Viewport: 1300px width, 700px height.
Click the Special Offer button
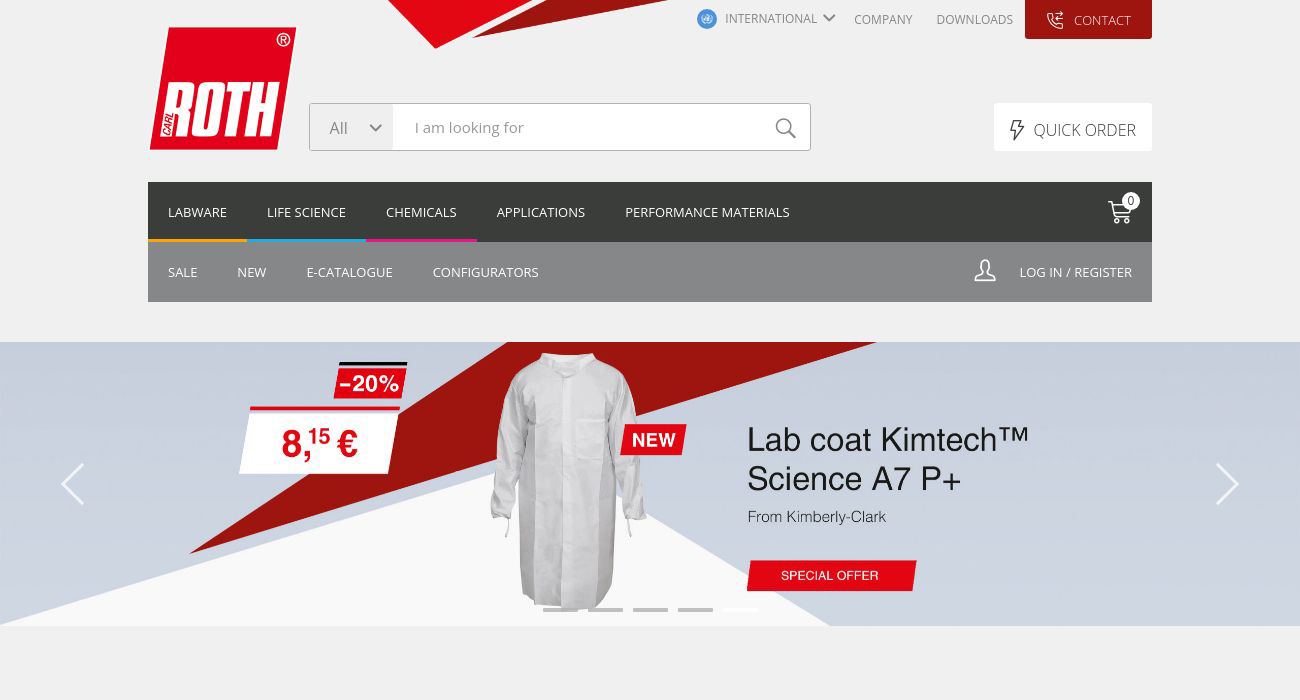click(831, 575)
